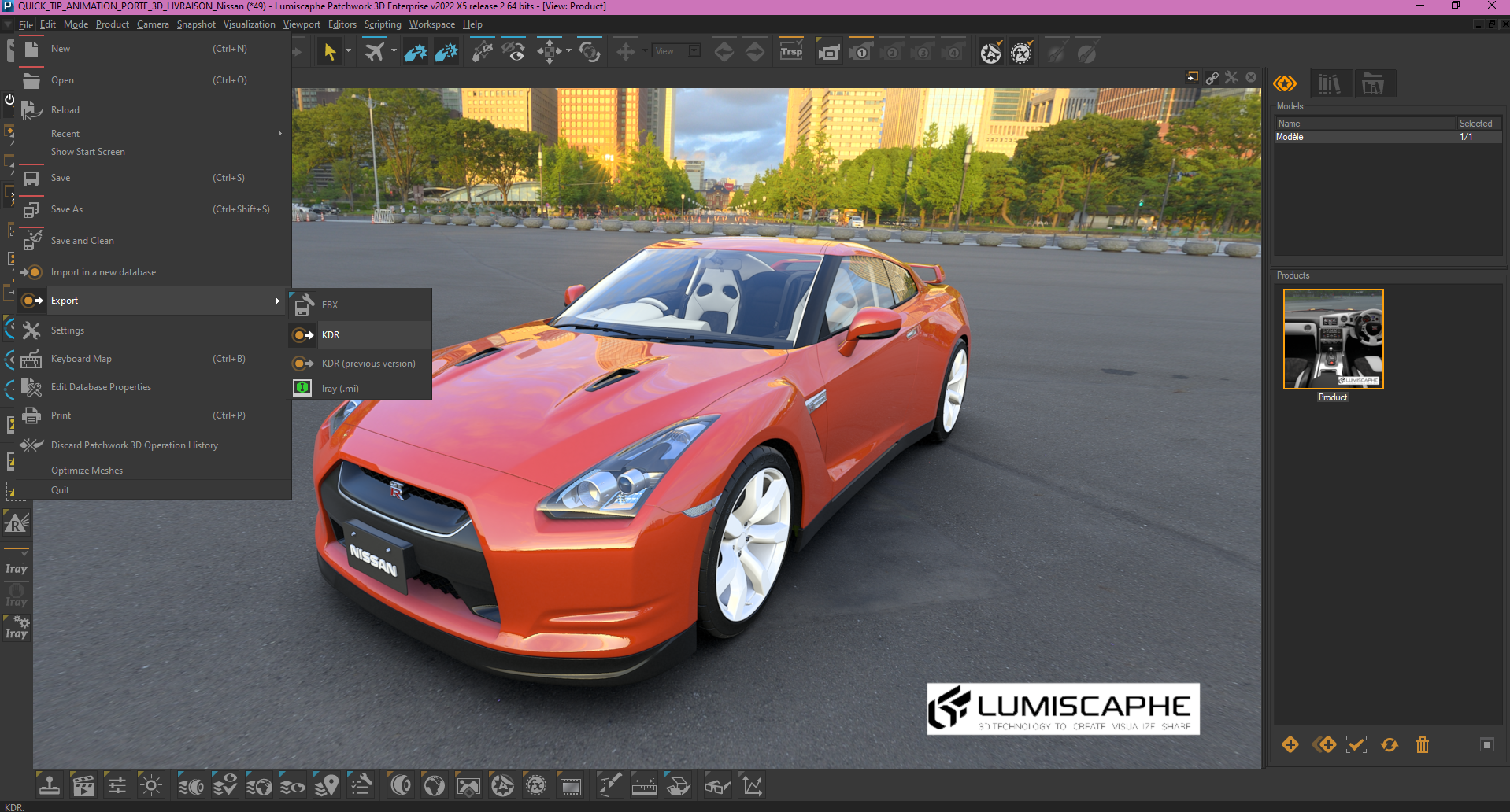Select Edit Database Properties entry
Viewport: 1510px width, 812px height.
[x=154, y=387]
